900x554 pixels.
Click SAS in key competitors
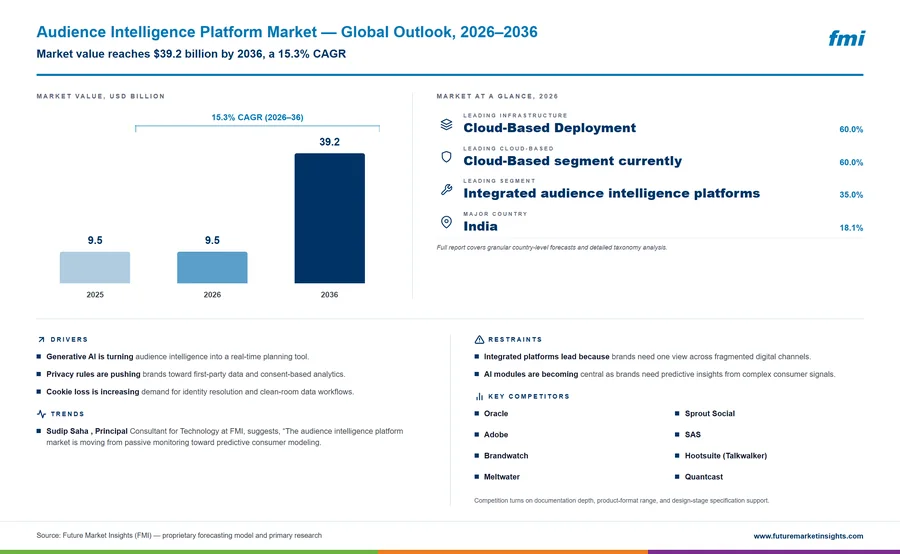click(692, 435)
